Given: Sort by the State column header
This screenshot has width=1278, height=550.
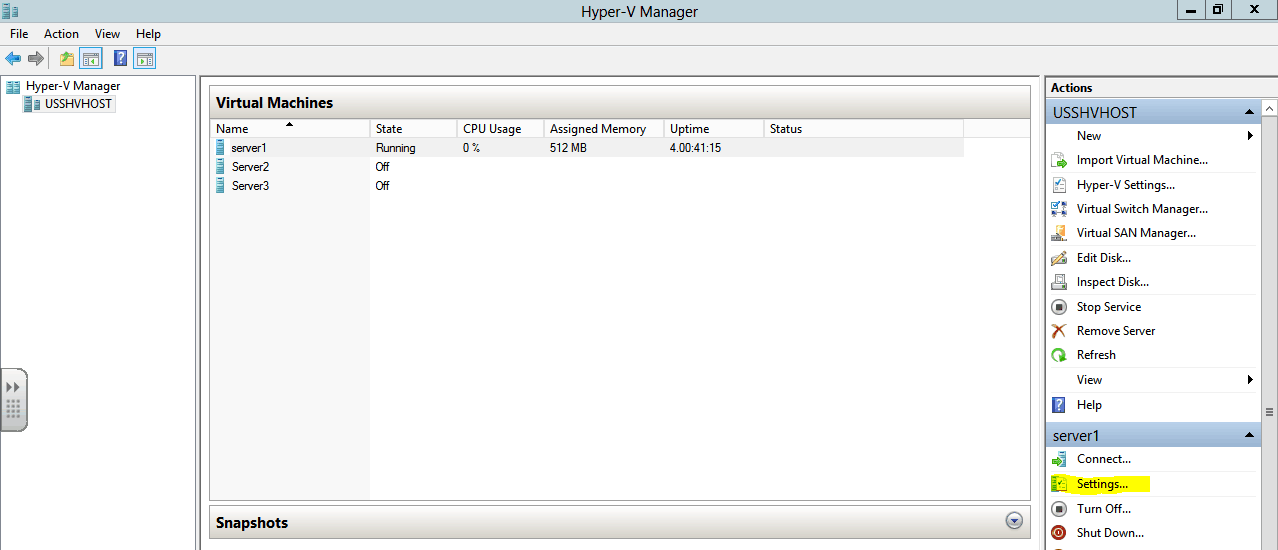Looking at the screenshot, I should point(413,129).
